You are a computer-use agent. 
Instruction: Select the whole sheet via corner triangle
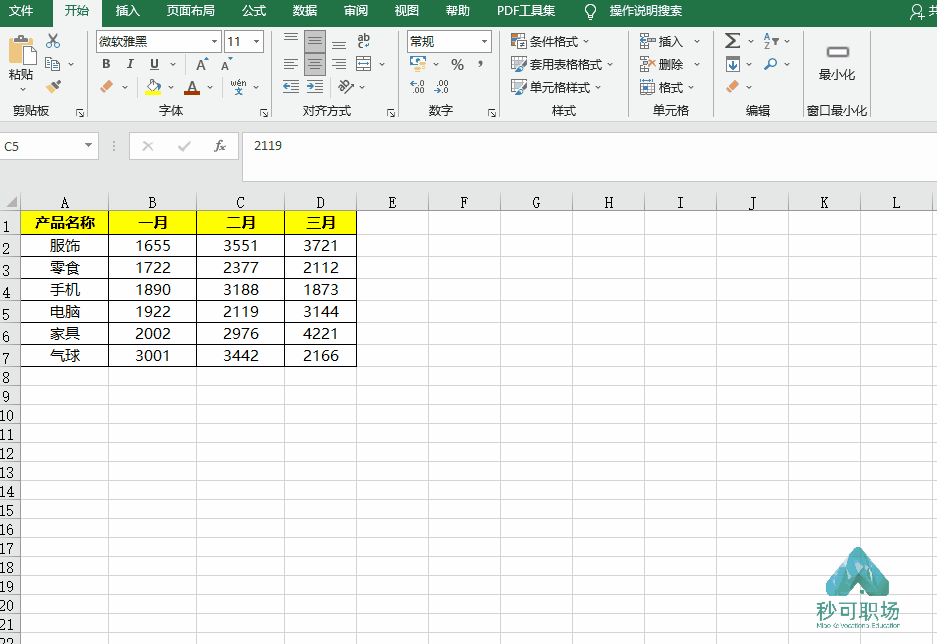point(11,201)
